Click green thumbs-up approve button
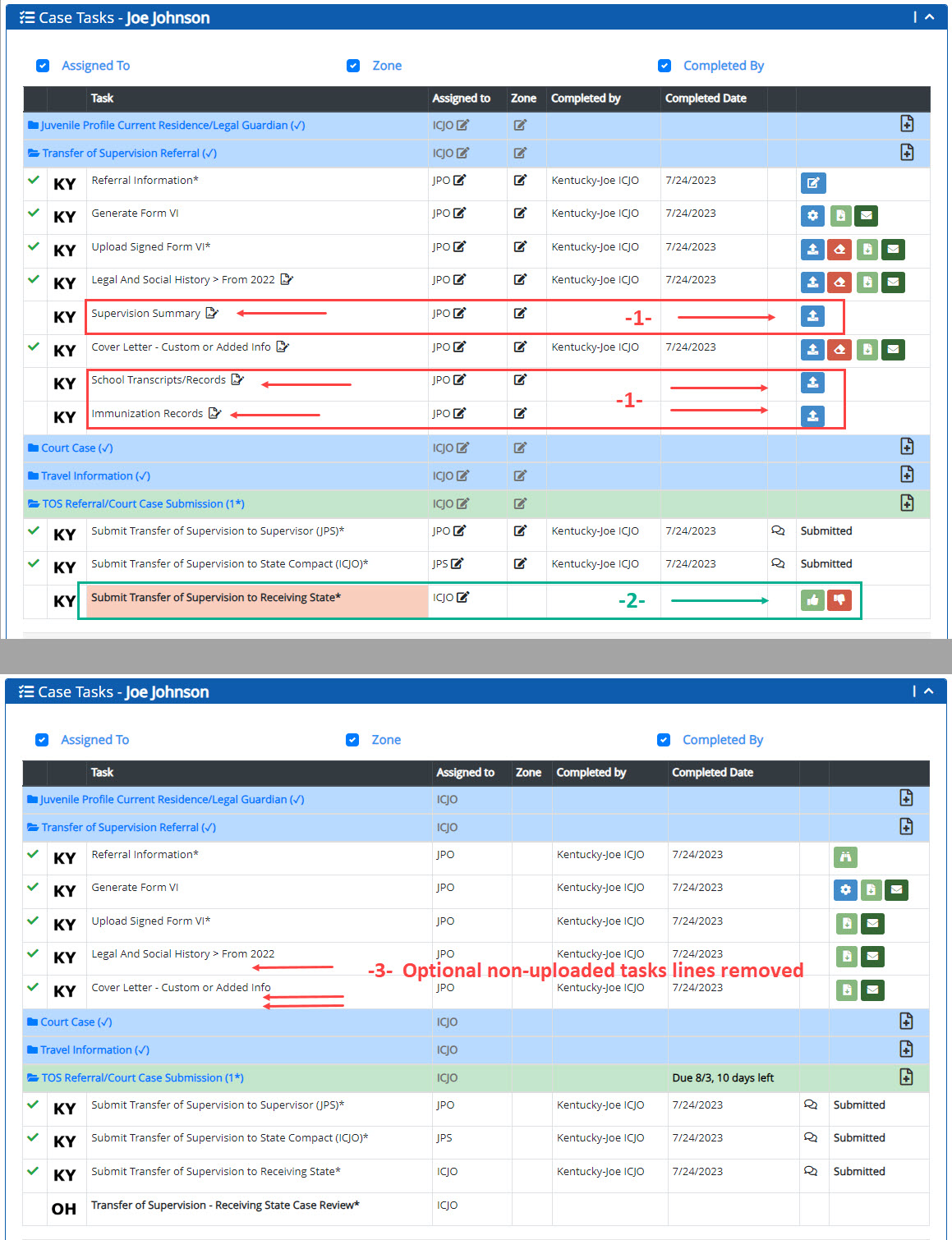This screenshot has height=1240, width=952. (813, 600)
